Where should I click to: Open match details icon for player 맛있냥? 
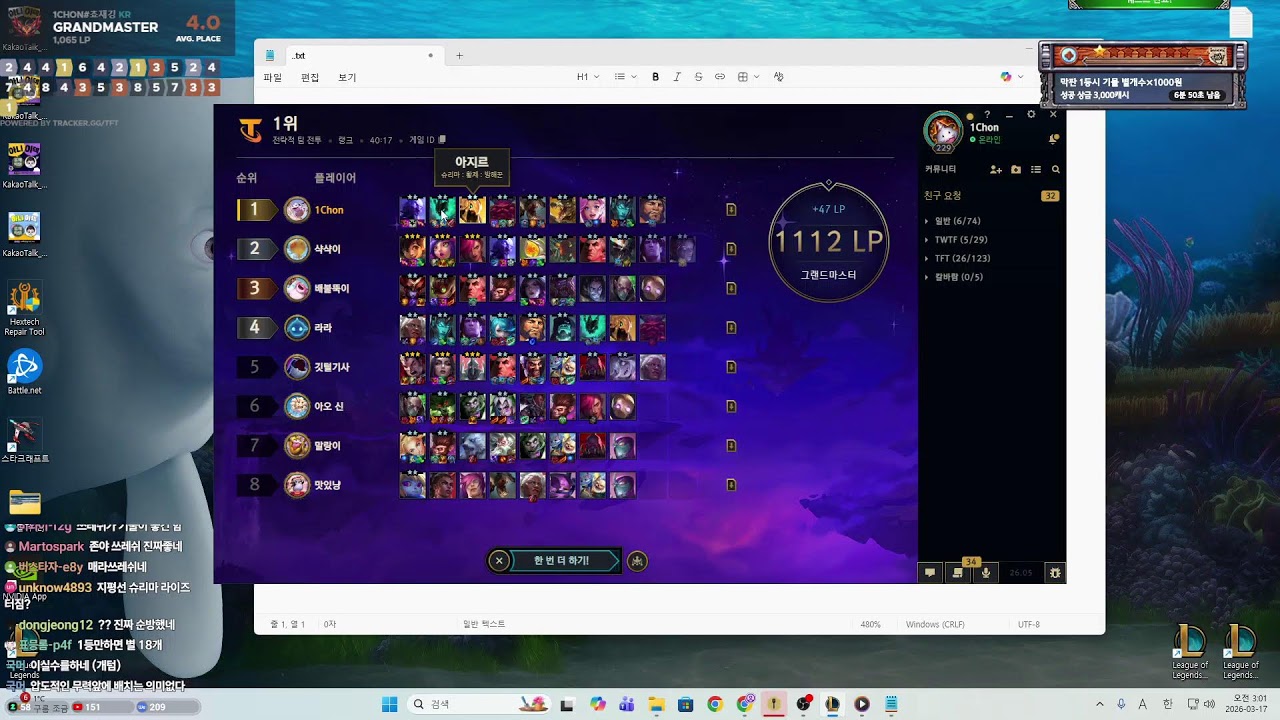tap(731, 485)
